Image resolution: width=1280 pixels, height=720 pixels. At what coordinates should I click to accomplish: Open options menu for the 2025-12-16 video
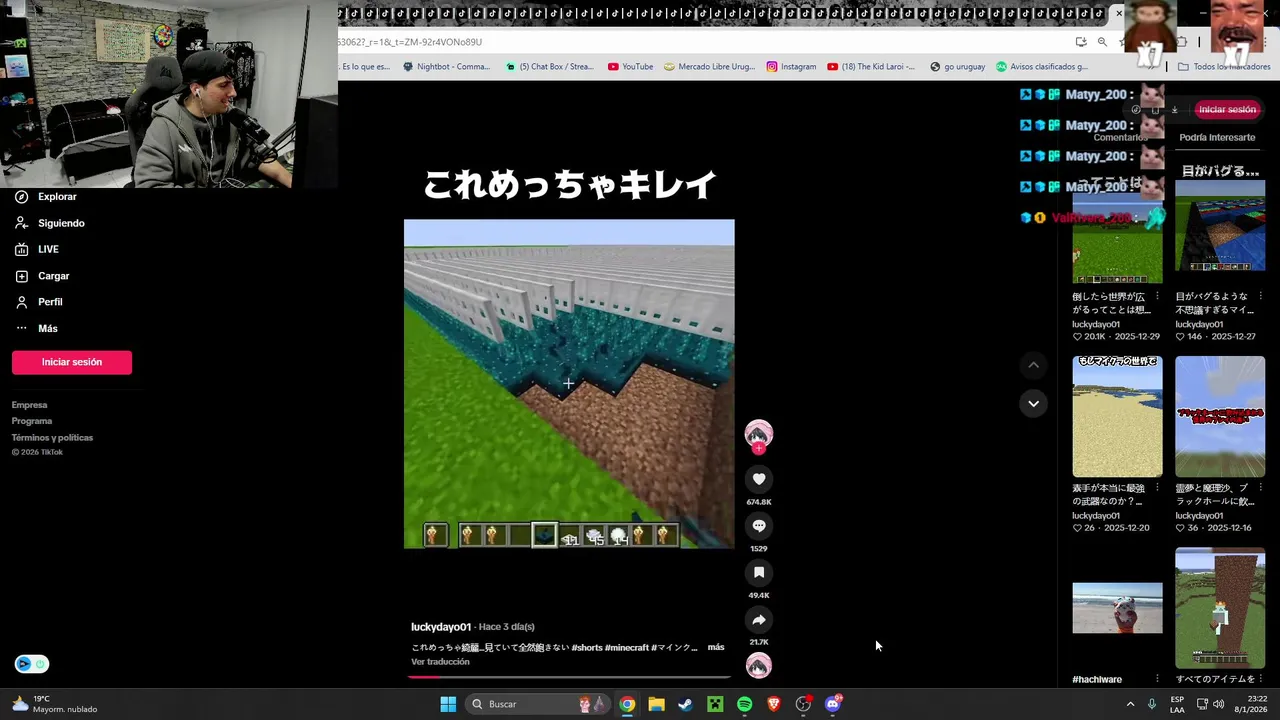pyautogui.click(x=1260, y=488)
